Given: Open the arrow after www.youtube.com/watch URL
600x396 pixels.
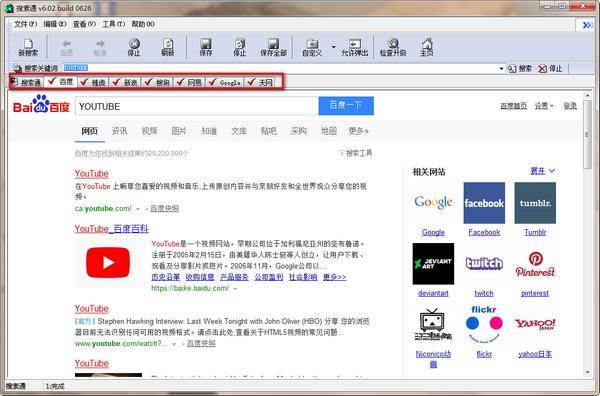Looking at the screenshot, I should pyautogui.click(x=174, y=344).
